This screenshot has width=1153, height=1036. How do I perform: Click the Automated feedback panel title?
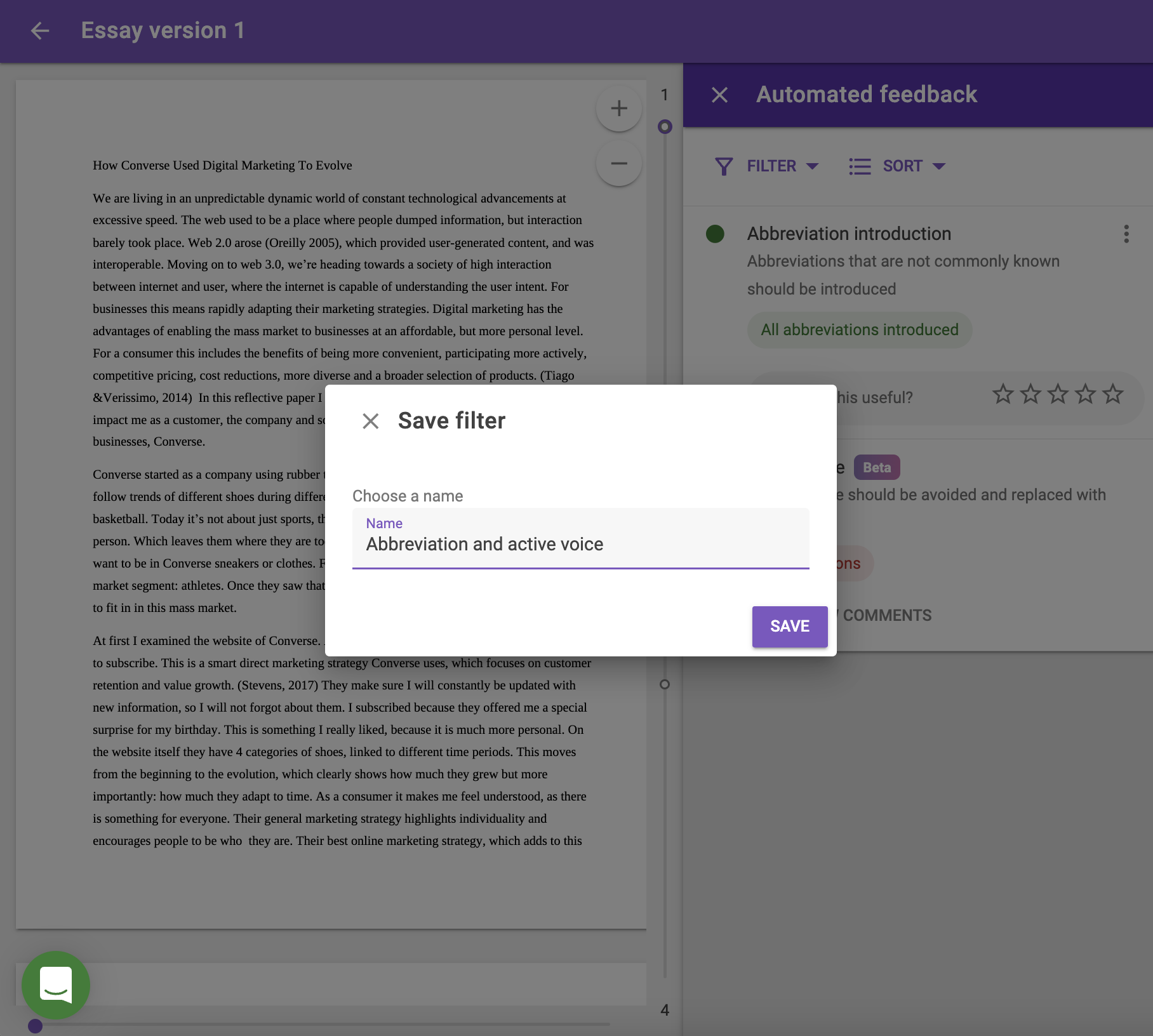click(867, 95)
